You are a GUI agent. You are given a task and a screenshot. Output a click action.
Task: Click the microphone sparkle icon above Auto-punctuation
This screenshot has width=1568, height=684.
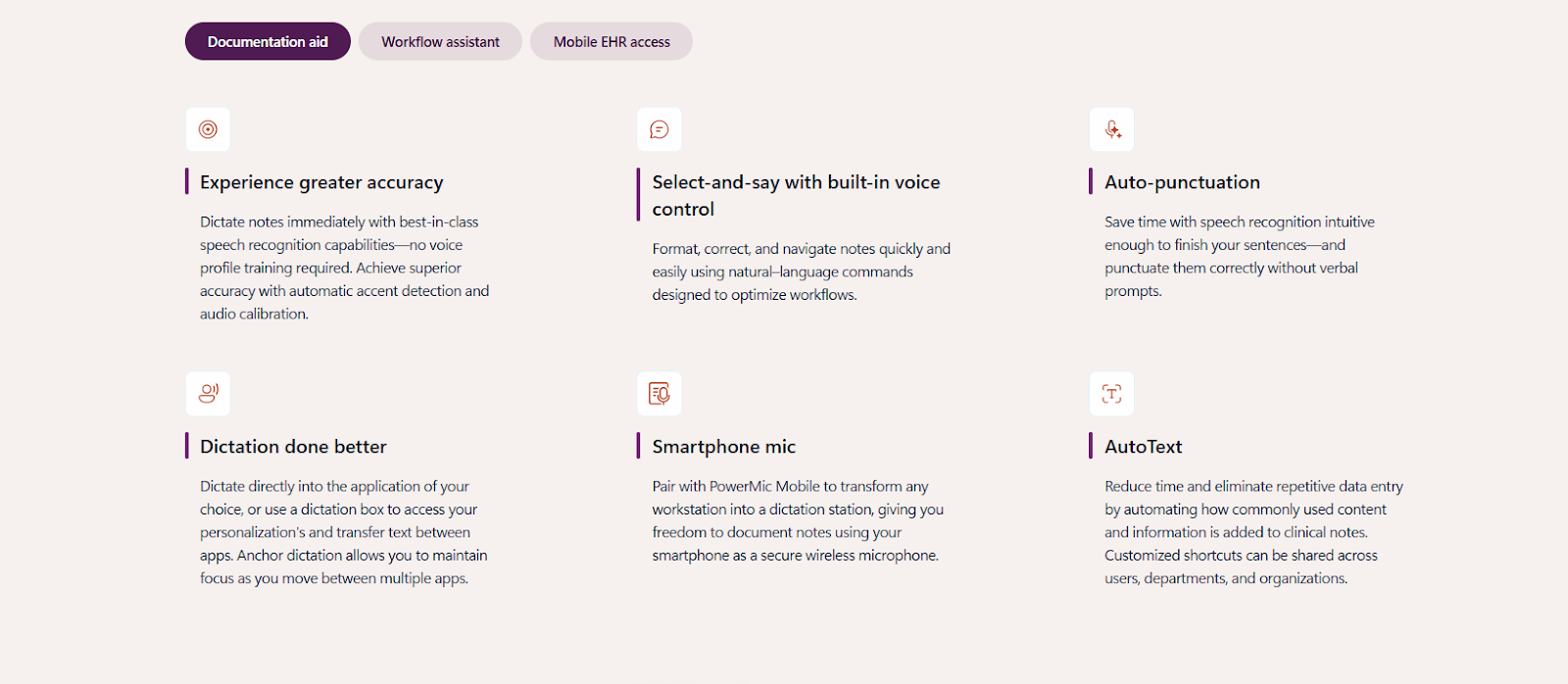(x=1112, y=129)
